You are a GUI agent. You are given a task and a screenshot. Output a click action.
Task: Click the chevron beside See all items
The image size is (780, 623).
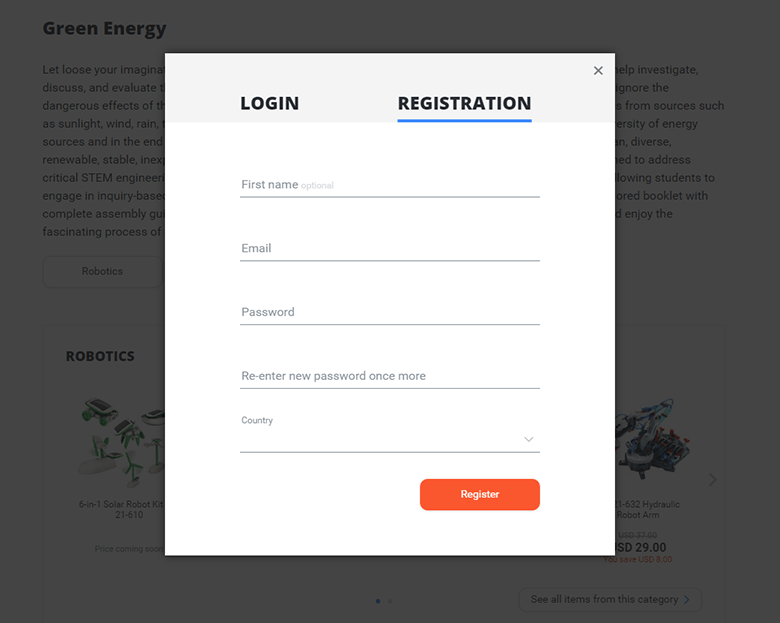686,600
